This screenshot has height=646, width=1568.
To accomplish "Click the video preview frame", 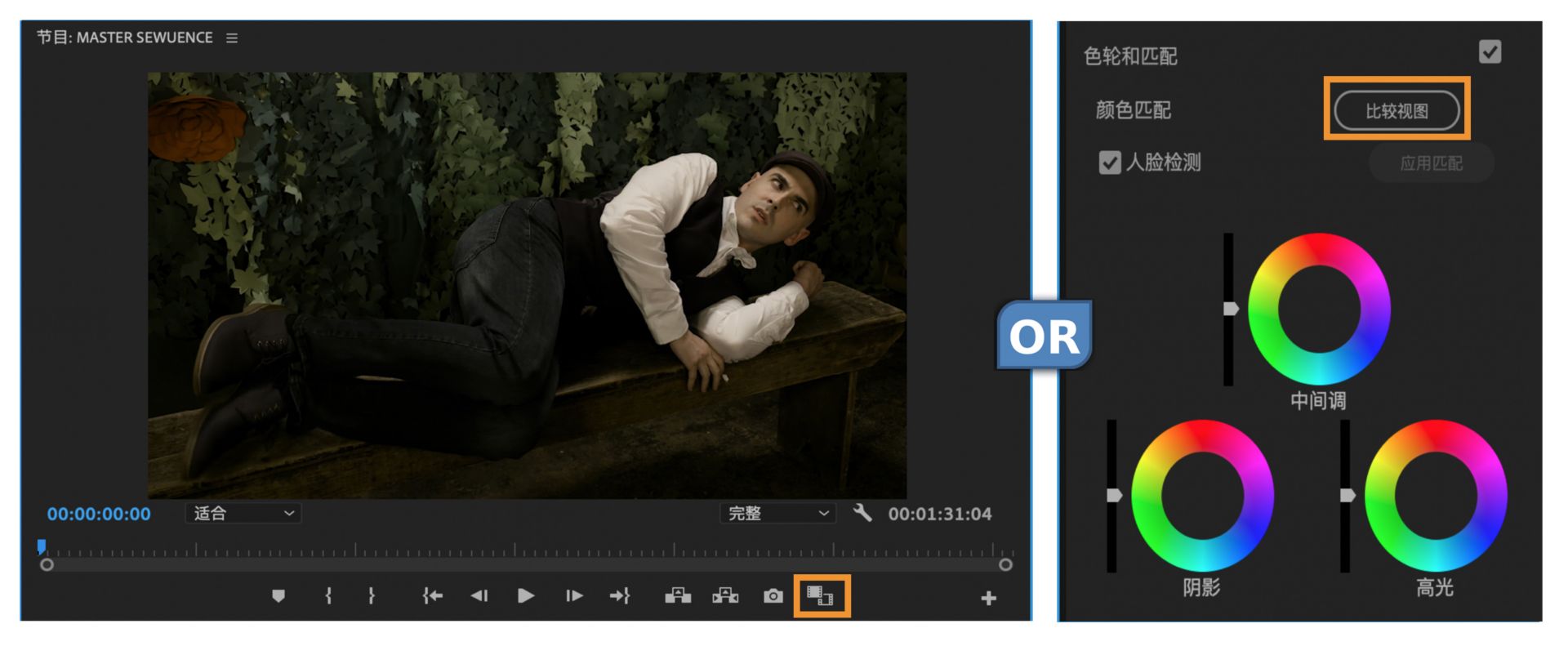I will [527, 285].
